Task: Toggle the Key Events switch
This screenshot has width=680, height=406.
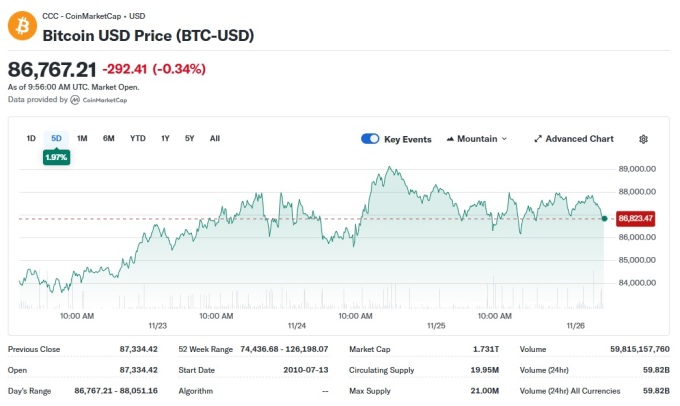Action: pyautogui.click(x=370, y=139)
